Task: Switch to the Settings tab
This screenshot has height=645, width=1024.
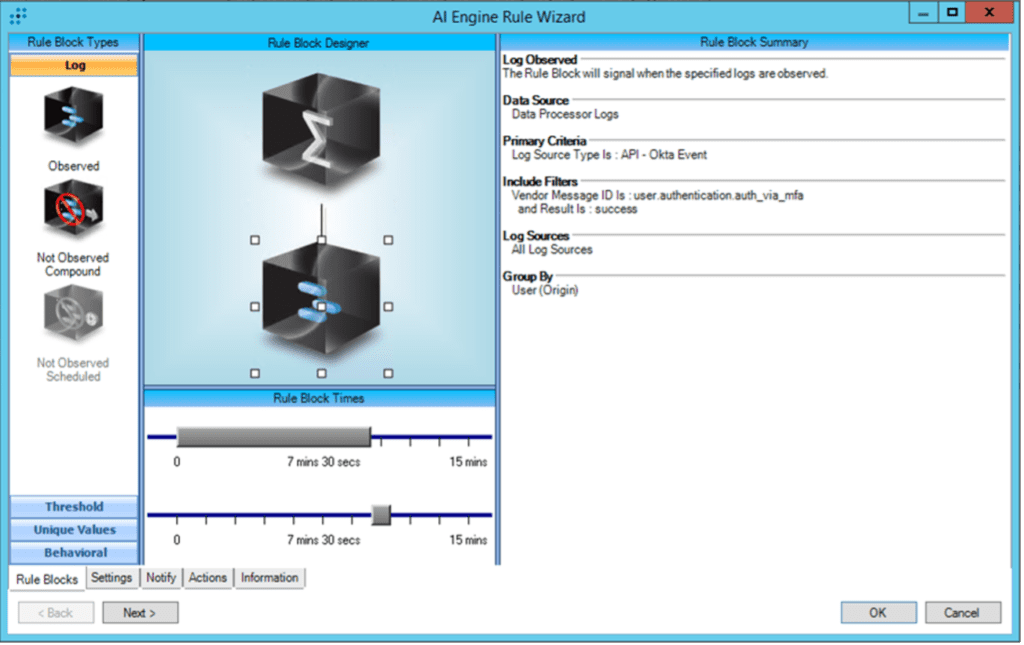Action: pyautogui.click(x=111, y=578)
